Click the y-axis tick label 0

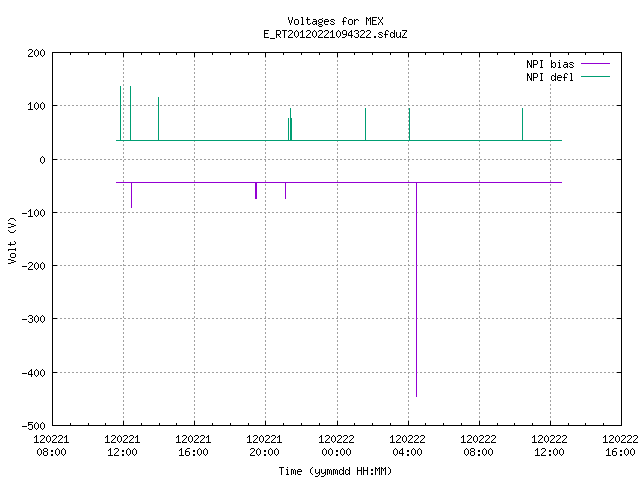click(42, 160)
